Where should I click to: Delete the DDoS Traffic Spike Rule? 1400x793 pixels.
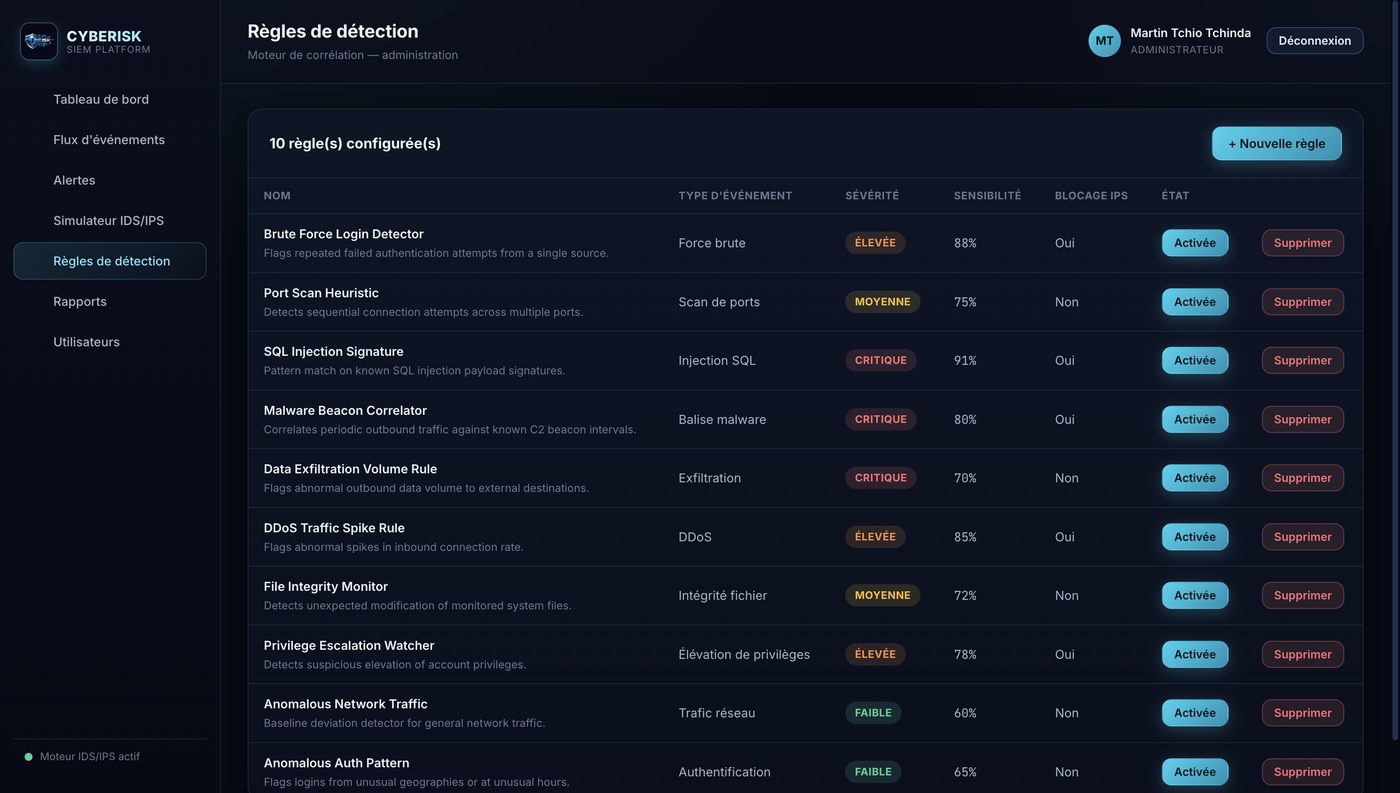tap(1303, 537)
